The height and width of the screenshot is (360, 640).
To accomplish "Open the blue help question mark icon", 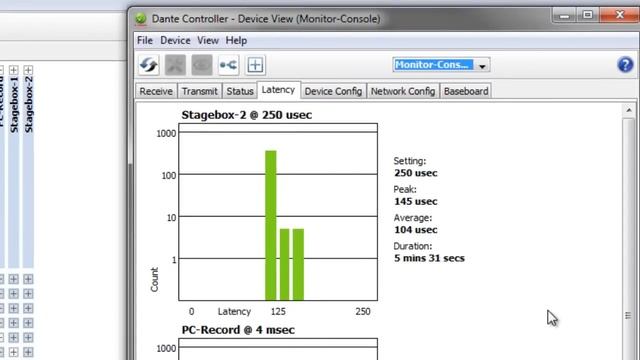I will [625, 64].
